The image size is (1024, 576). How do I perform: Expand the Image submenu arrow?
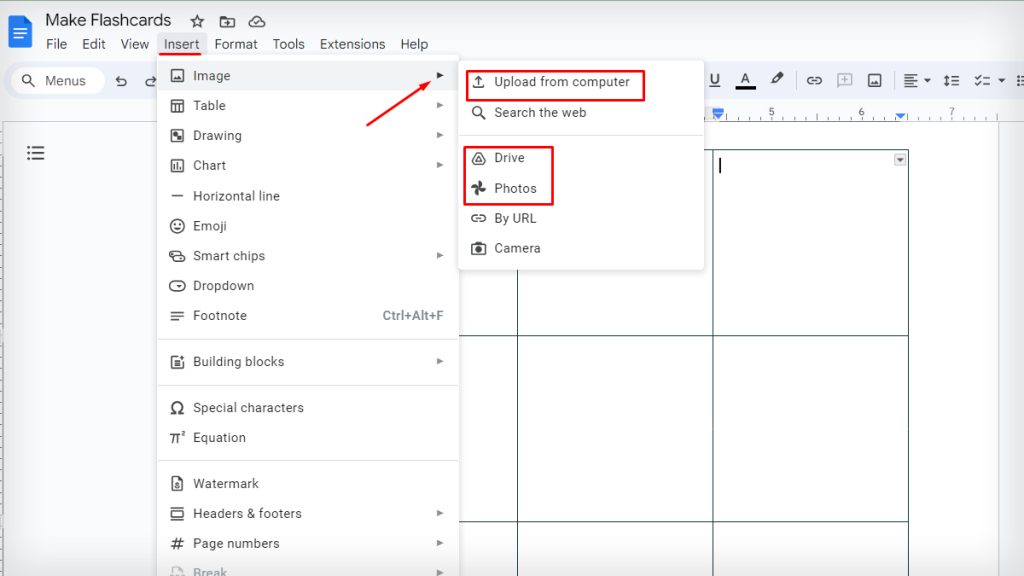pyautogui.click(x=440, y=75)
